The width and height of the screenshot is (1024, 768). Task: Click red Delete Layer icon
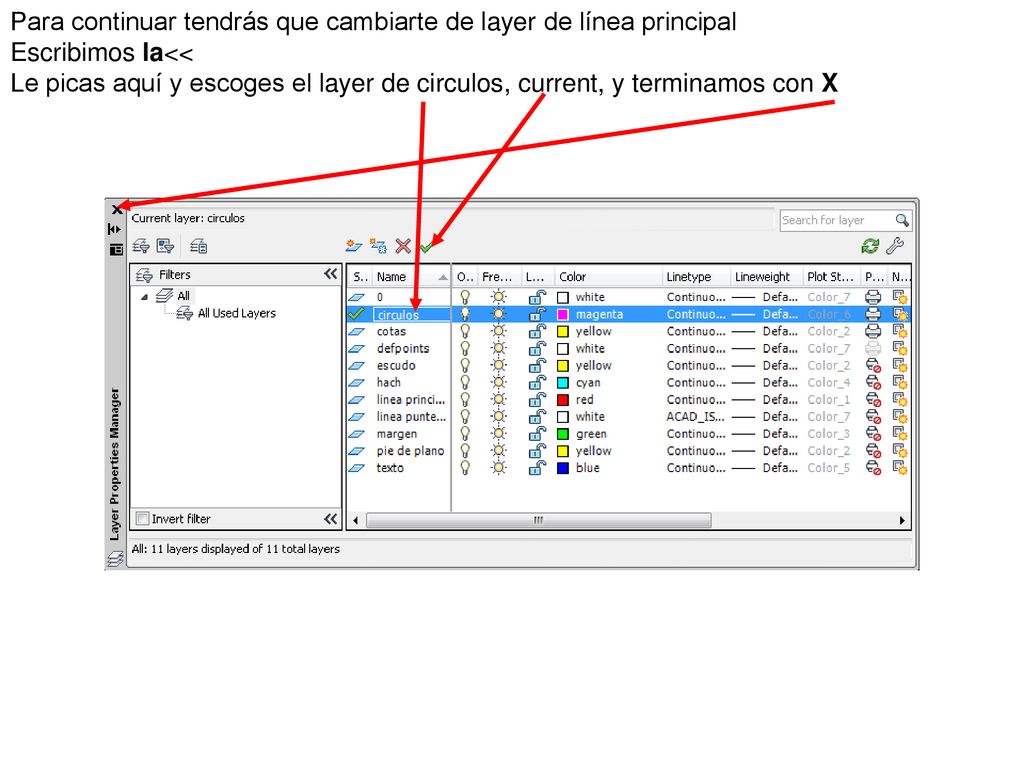(403, 246)
